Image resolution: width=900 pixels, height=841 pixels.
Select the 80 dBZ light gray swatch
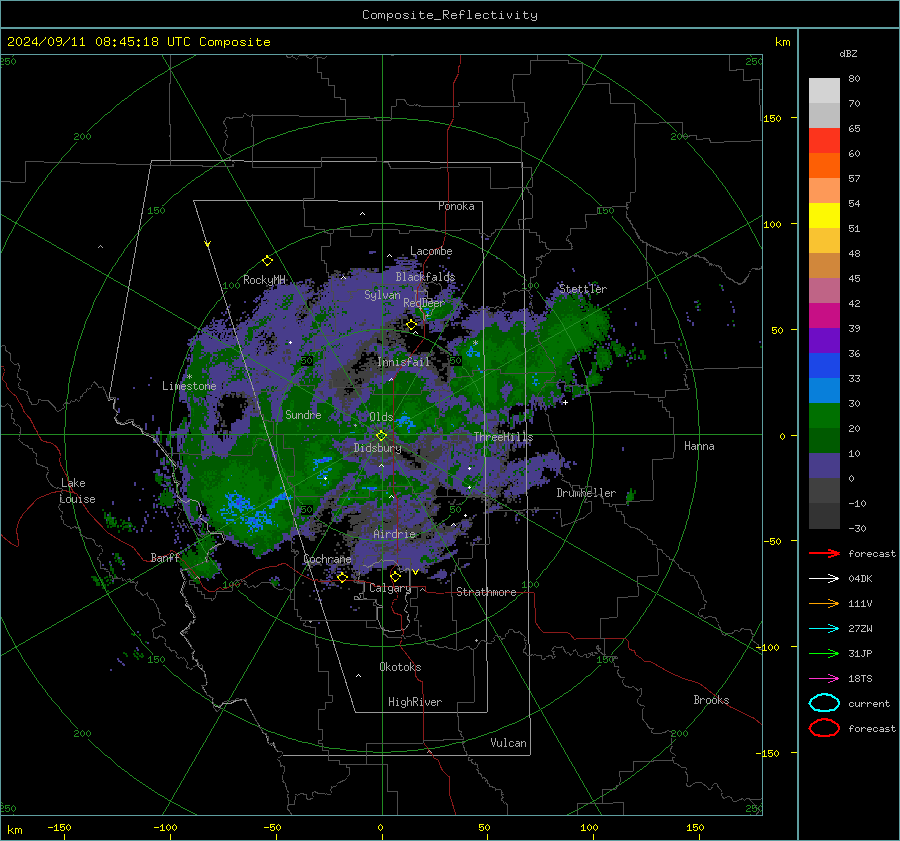(824, 90)
